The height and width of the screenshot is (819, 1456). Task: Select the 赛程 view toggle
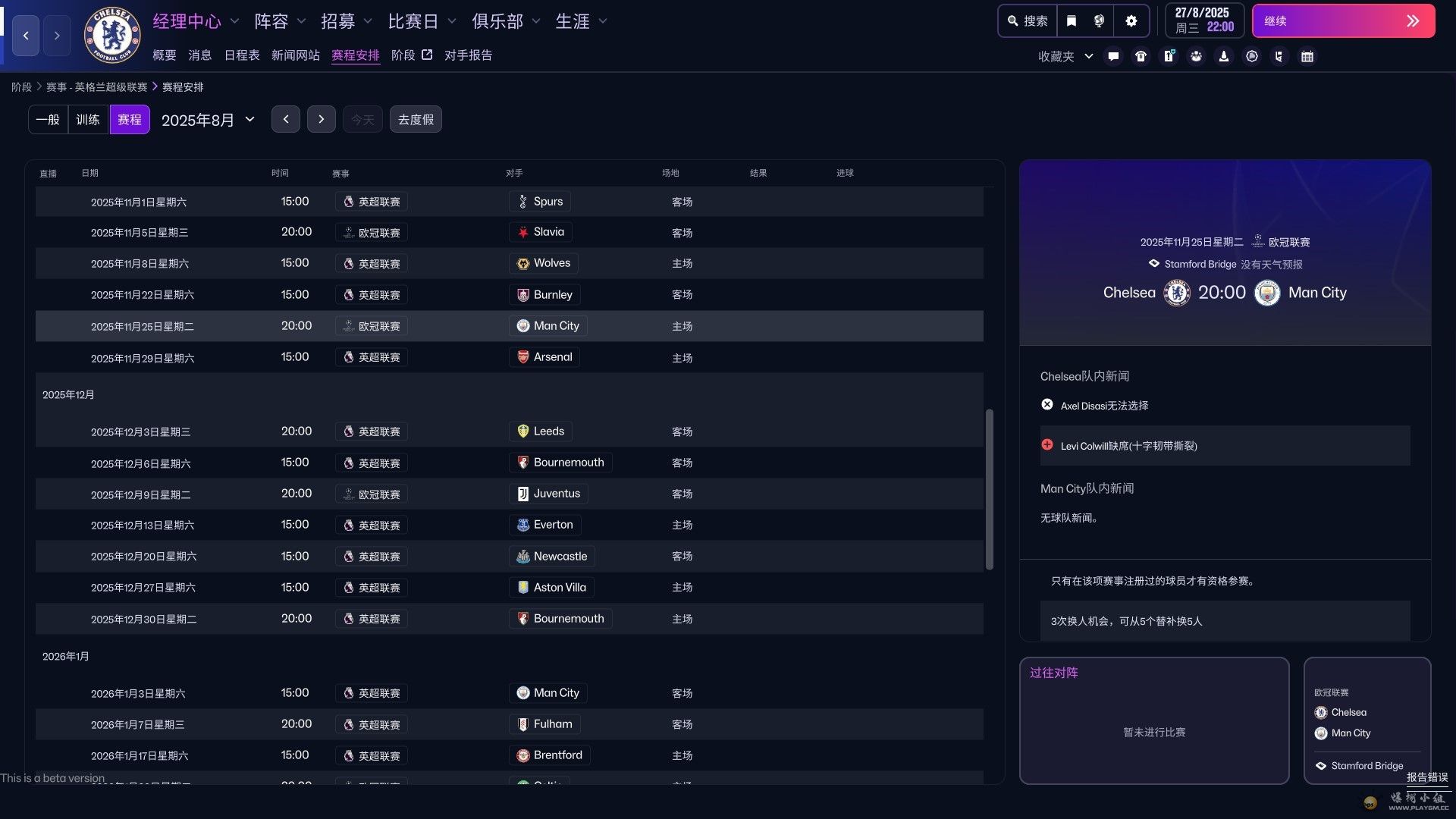pyautogui.click(x=129, y=120)
